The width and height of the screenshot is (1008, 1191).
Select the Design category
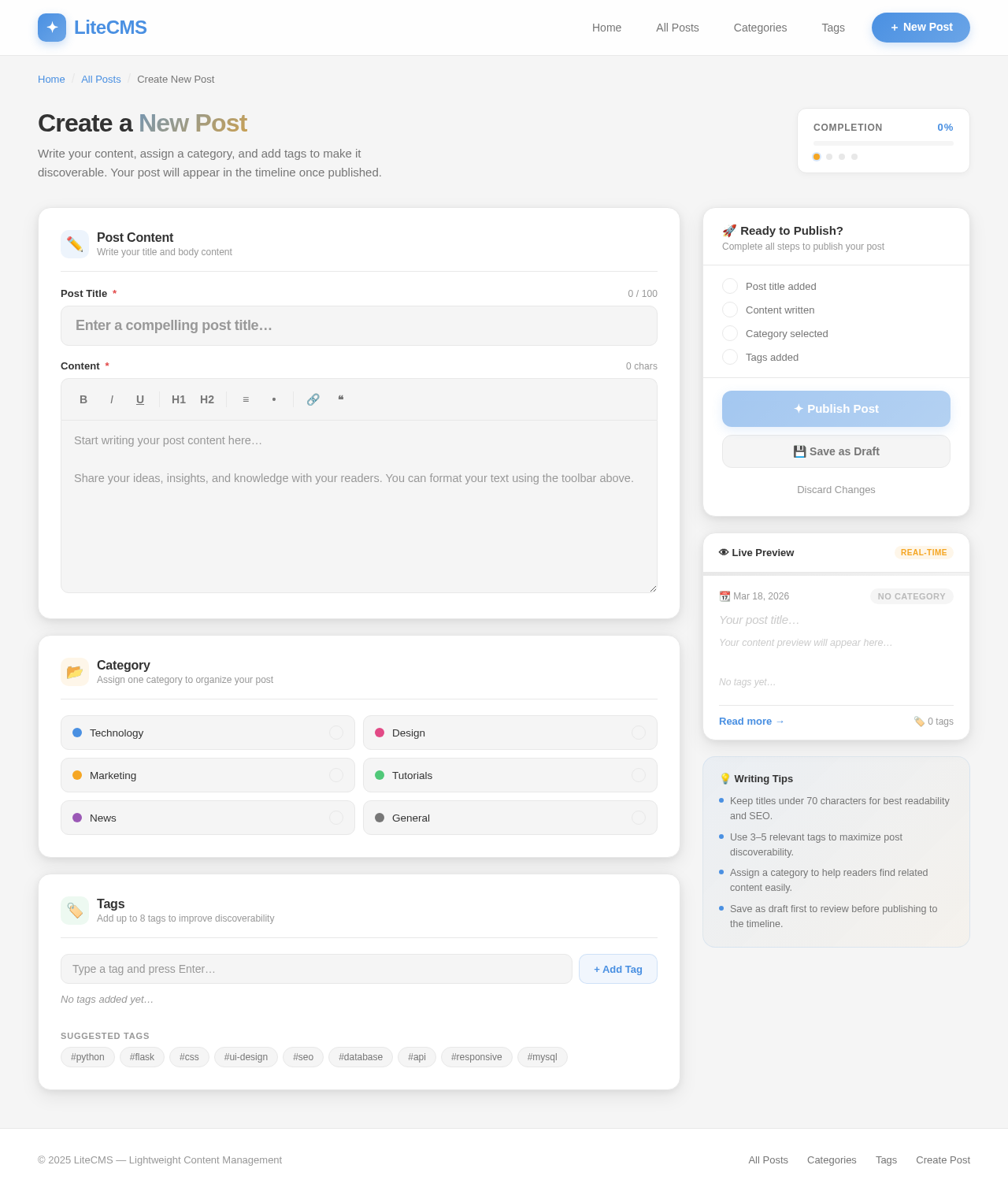click(510, 733)
